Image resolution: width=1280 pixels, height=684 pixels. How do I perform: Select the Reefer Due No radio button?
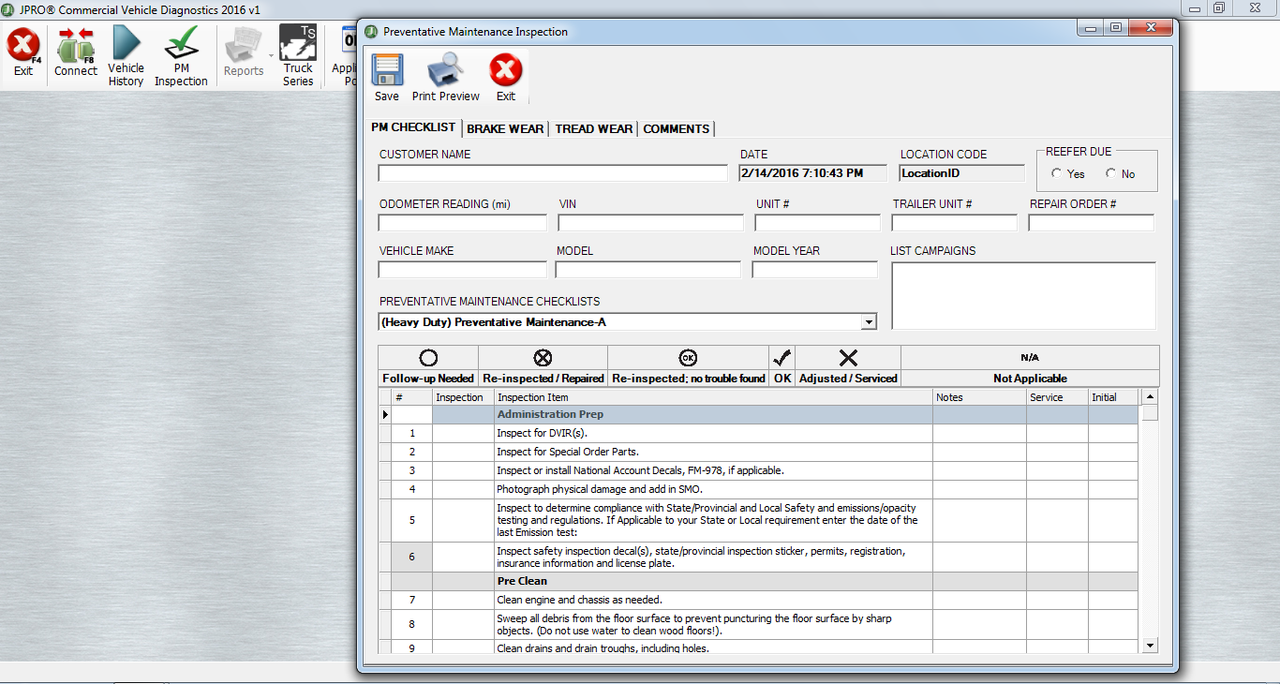click(1110, 173)
